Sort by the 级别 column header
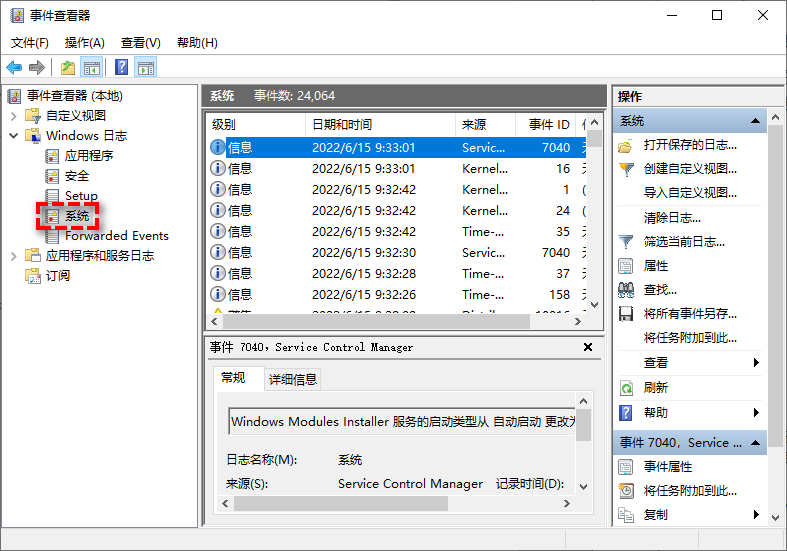787x551 pixels. click(x=256, y=124)
